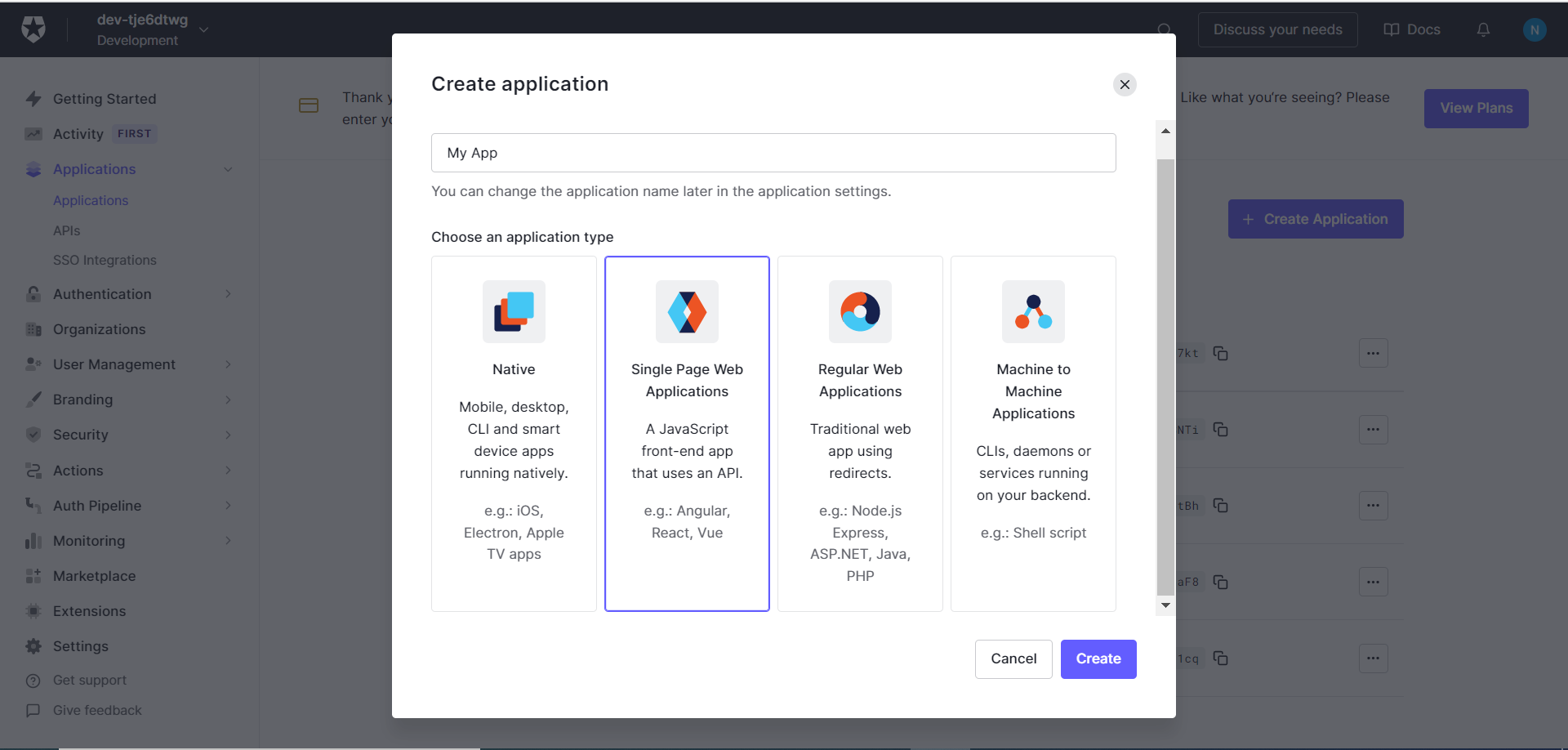Click the Discuss your needs button
Screen dimensions: 1568x750
pos(1277,29)
